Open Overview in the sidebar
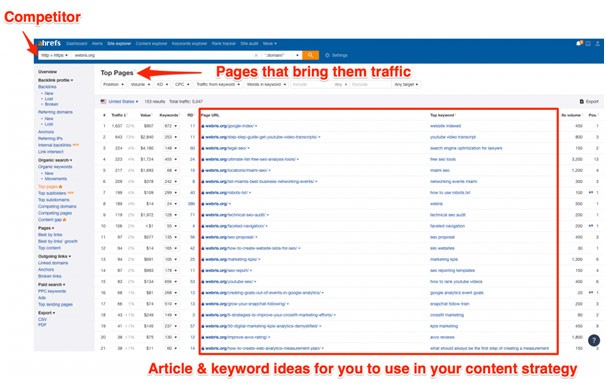This screenshot has height=383, width=606. [47, 71]
